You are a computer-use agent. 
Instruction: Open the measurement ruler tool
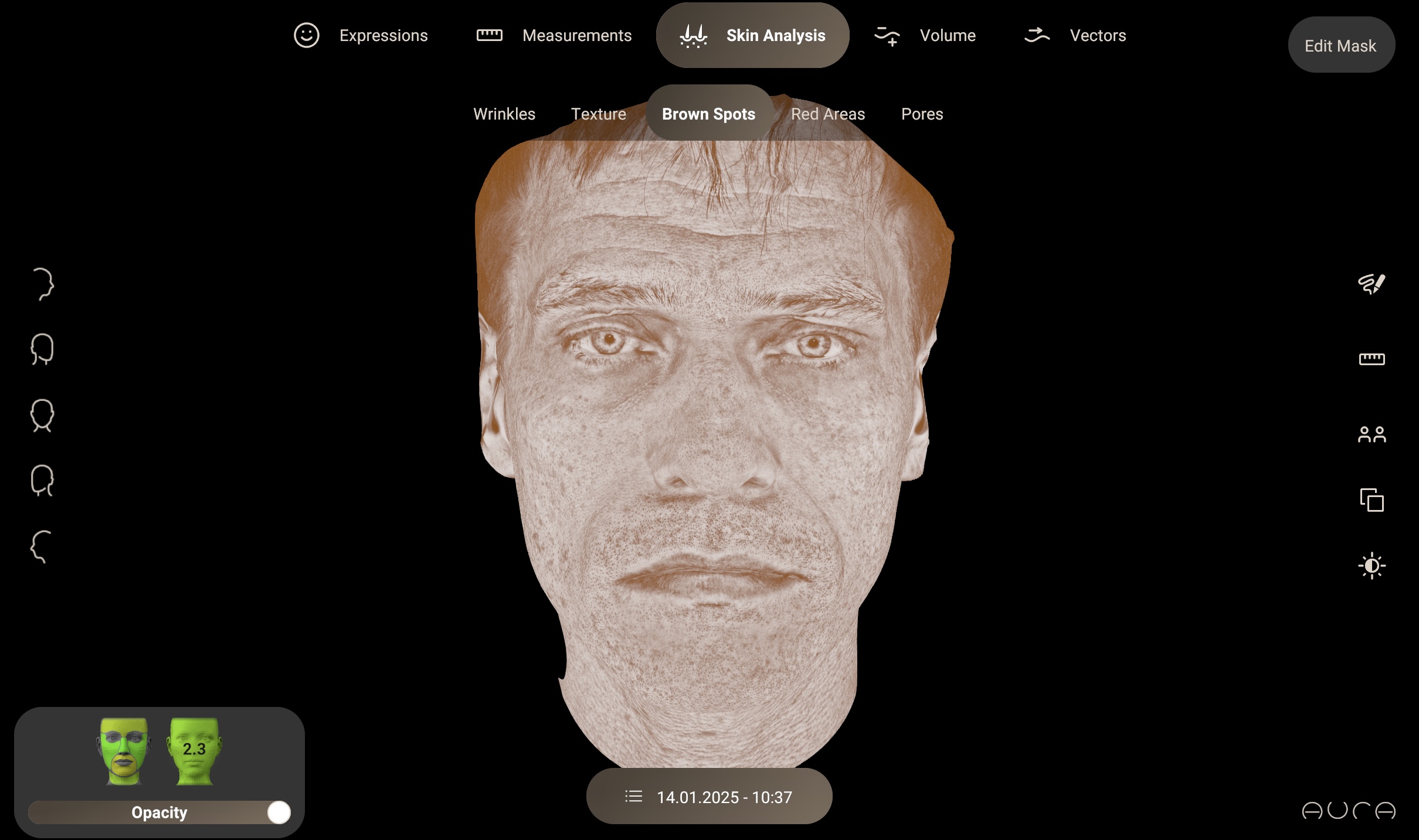click(1372, 359)
